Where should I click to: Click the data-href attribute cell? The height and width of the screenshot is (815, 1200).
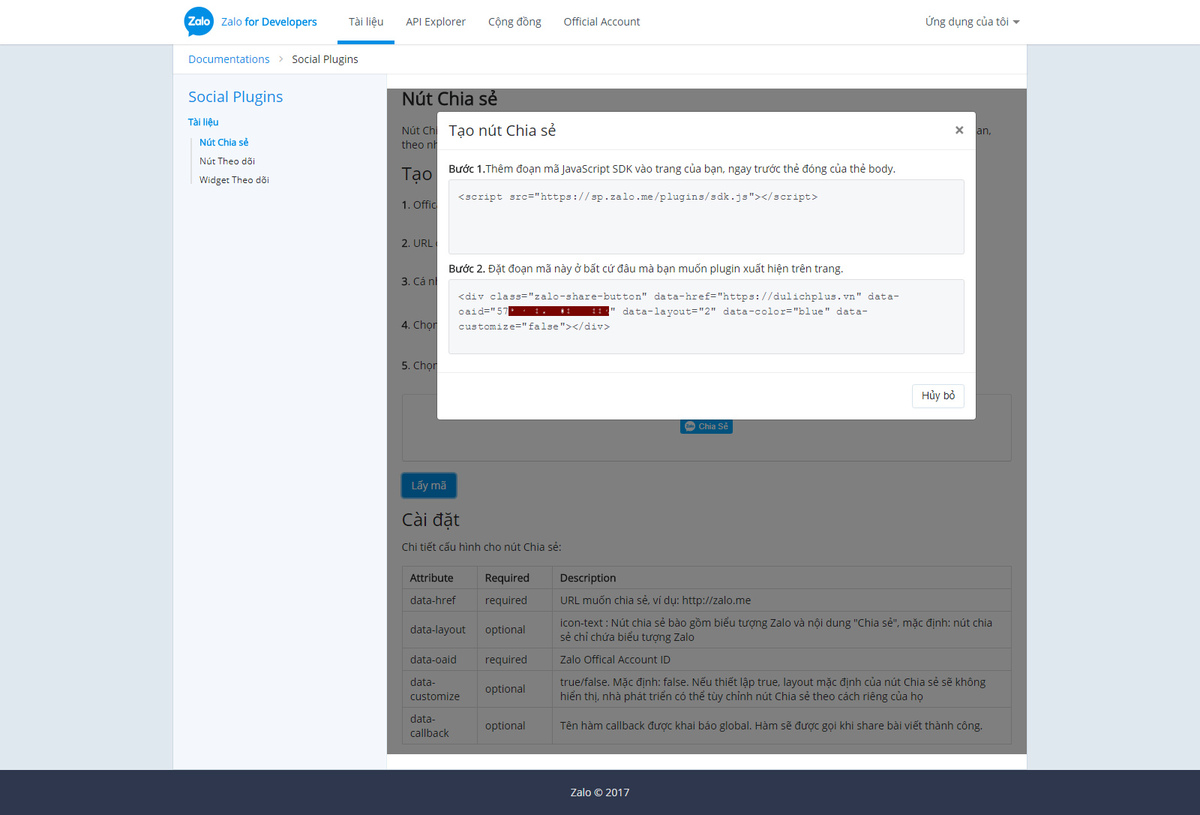point(440,600)
